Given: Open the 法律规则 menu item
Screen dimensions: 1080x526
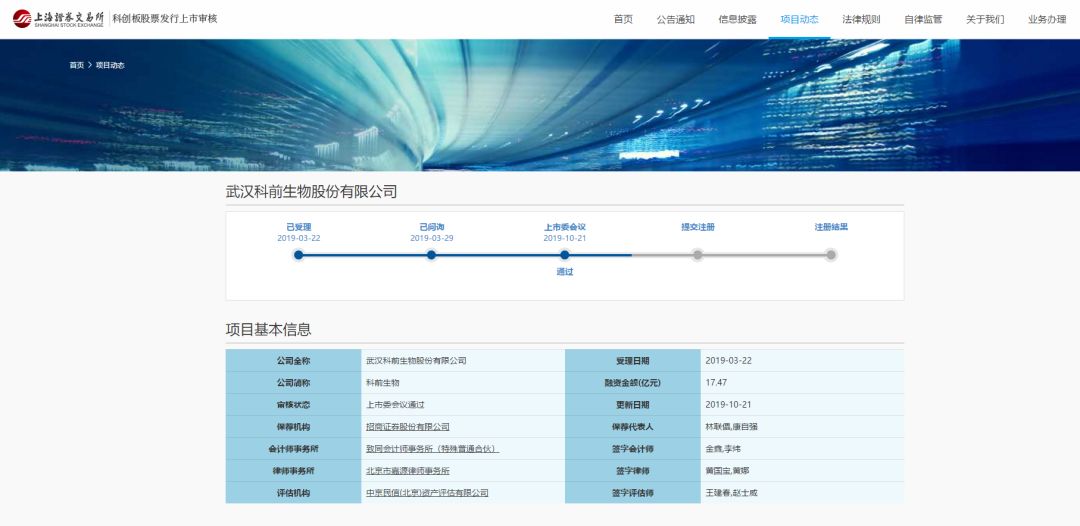Looking at the screenshot, I should tap(861, 19).
